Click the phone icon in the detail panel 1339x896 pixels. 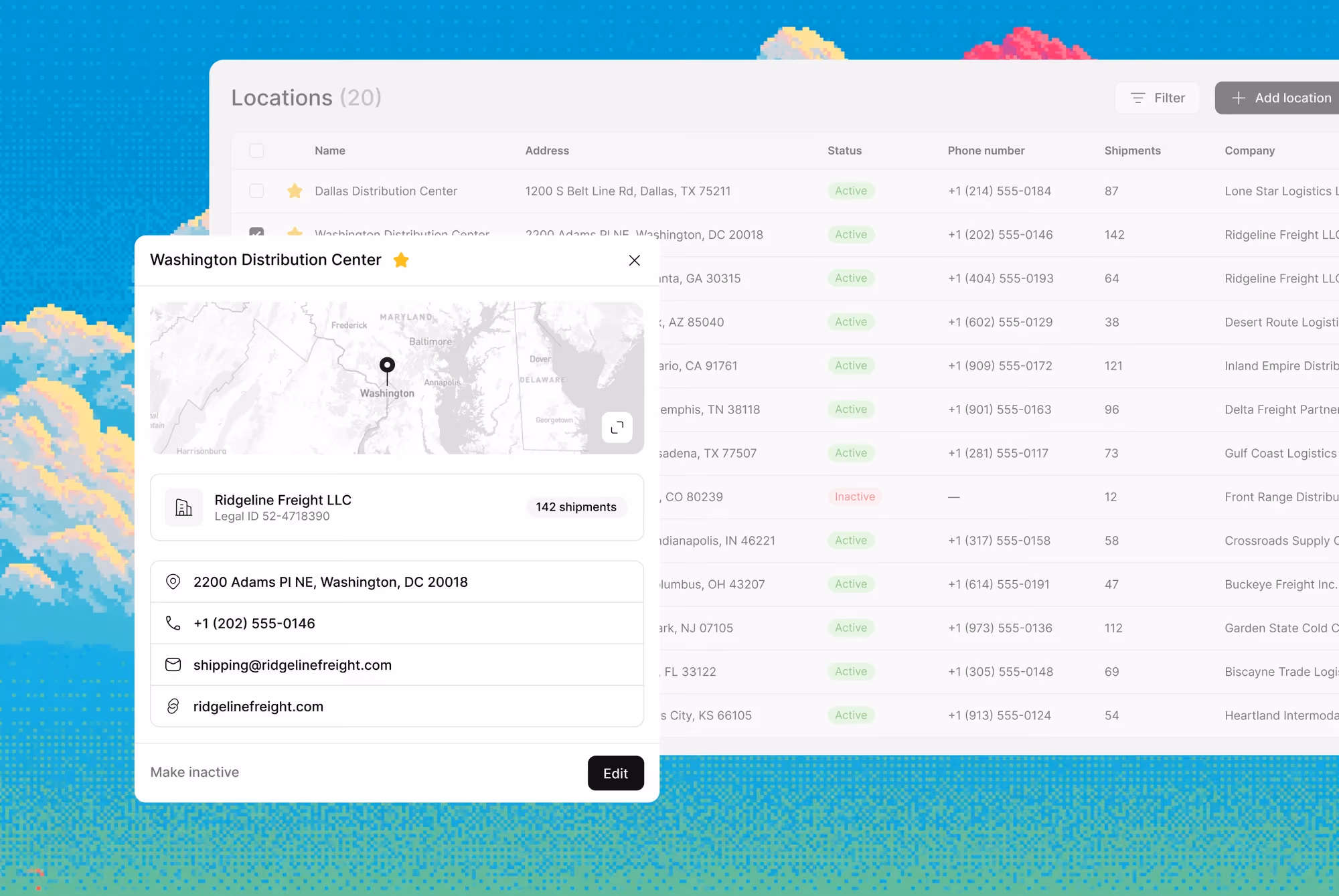coord(173,623)
